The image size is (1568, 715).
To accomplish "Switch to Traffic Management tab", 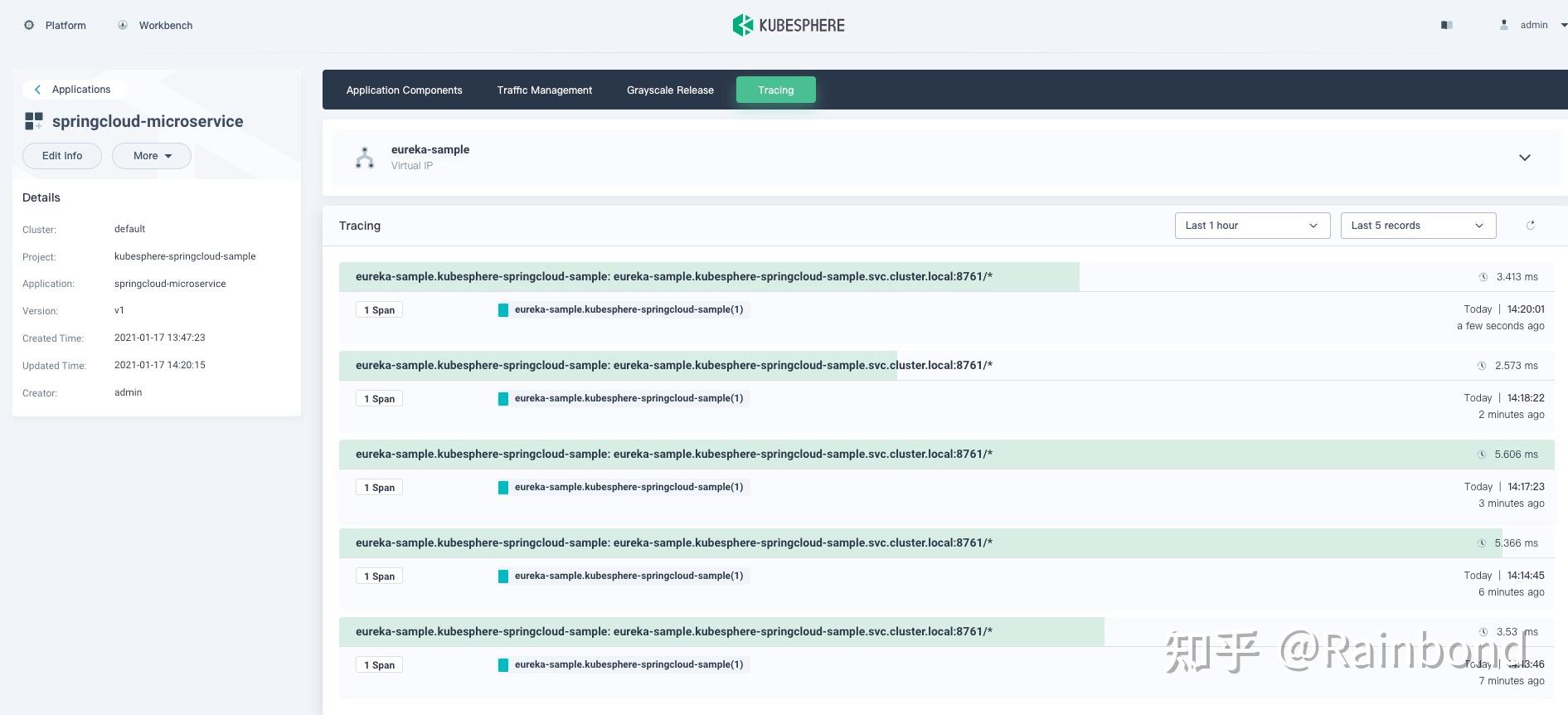I will coord(544,90).
